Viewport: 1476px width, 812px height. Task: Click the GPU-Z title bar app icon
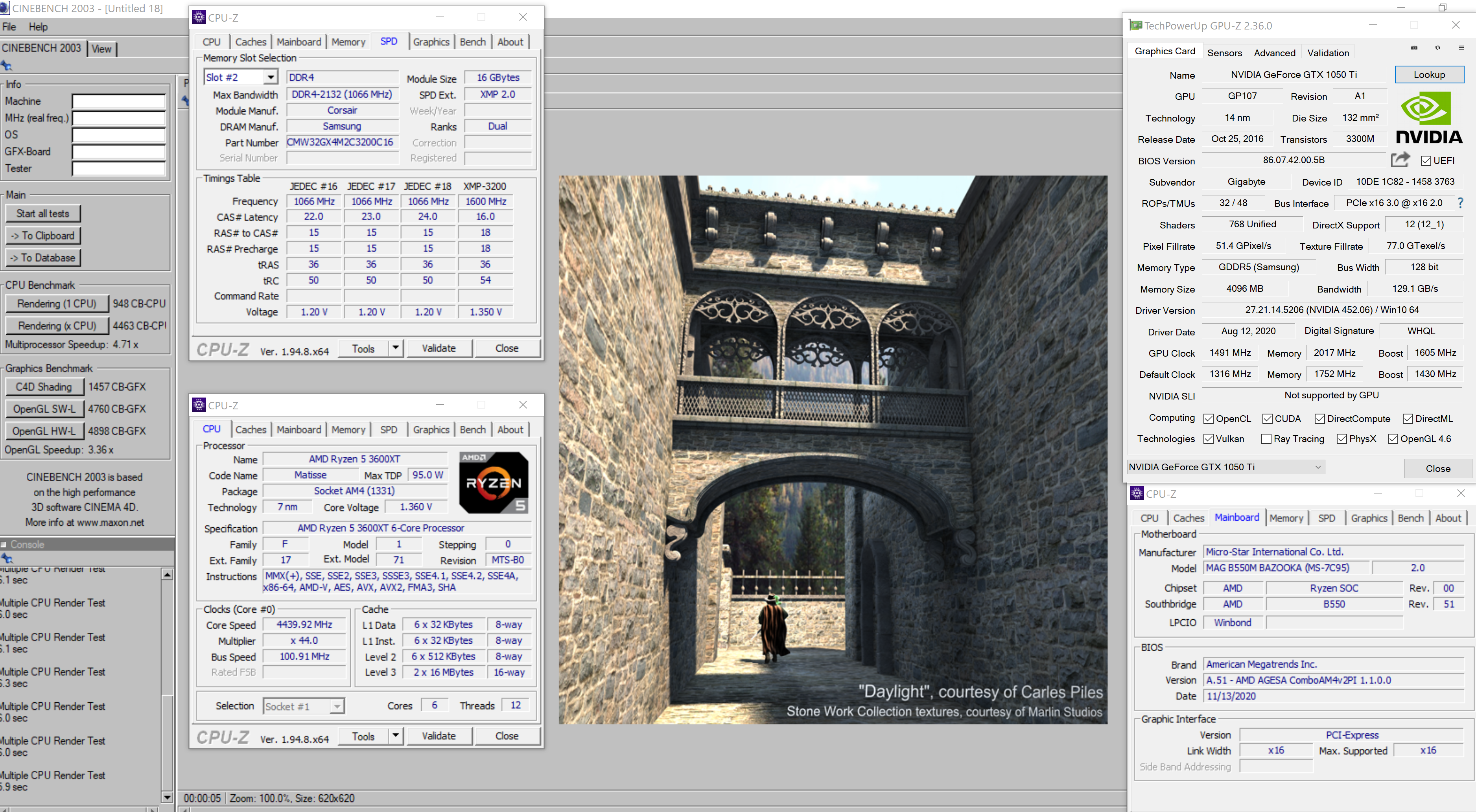pyautogui.click(x=1135, y=25)
